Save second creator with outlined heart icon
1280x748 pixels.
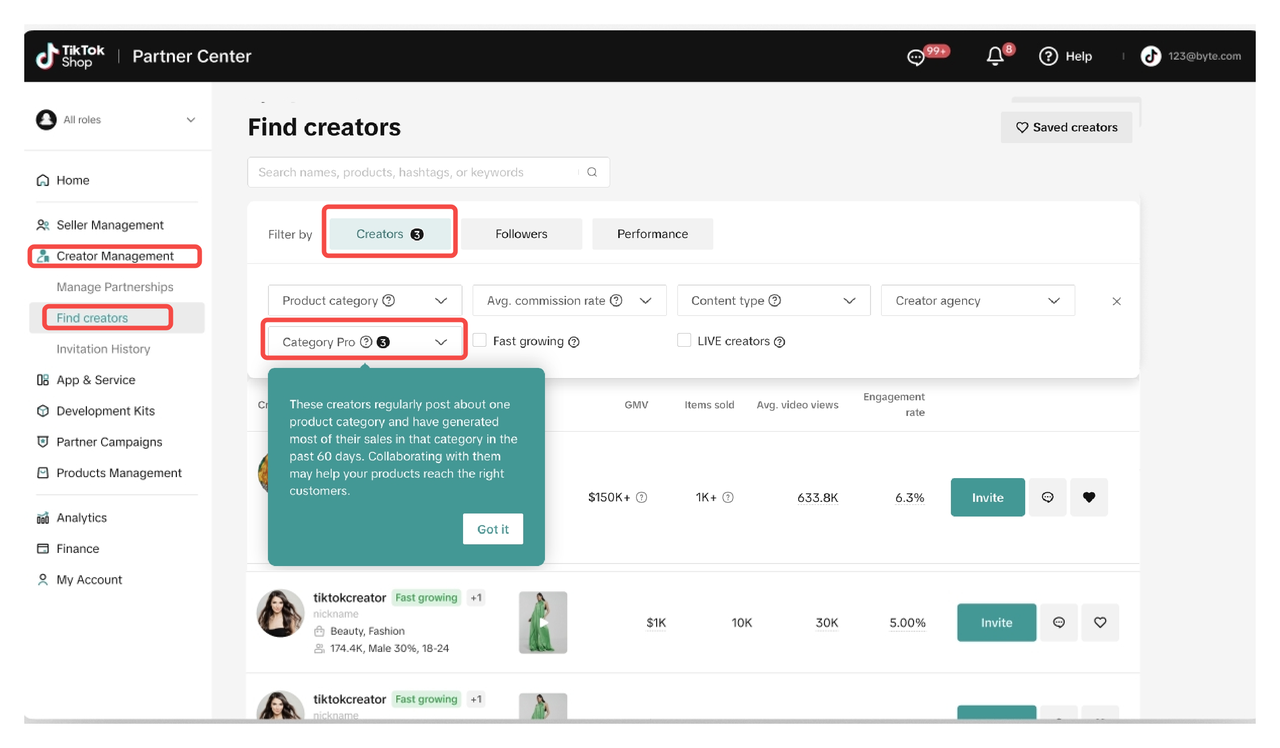(x=1100, y=622)
